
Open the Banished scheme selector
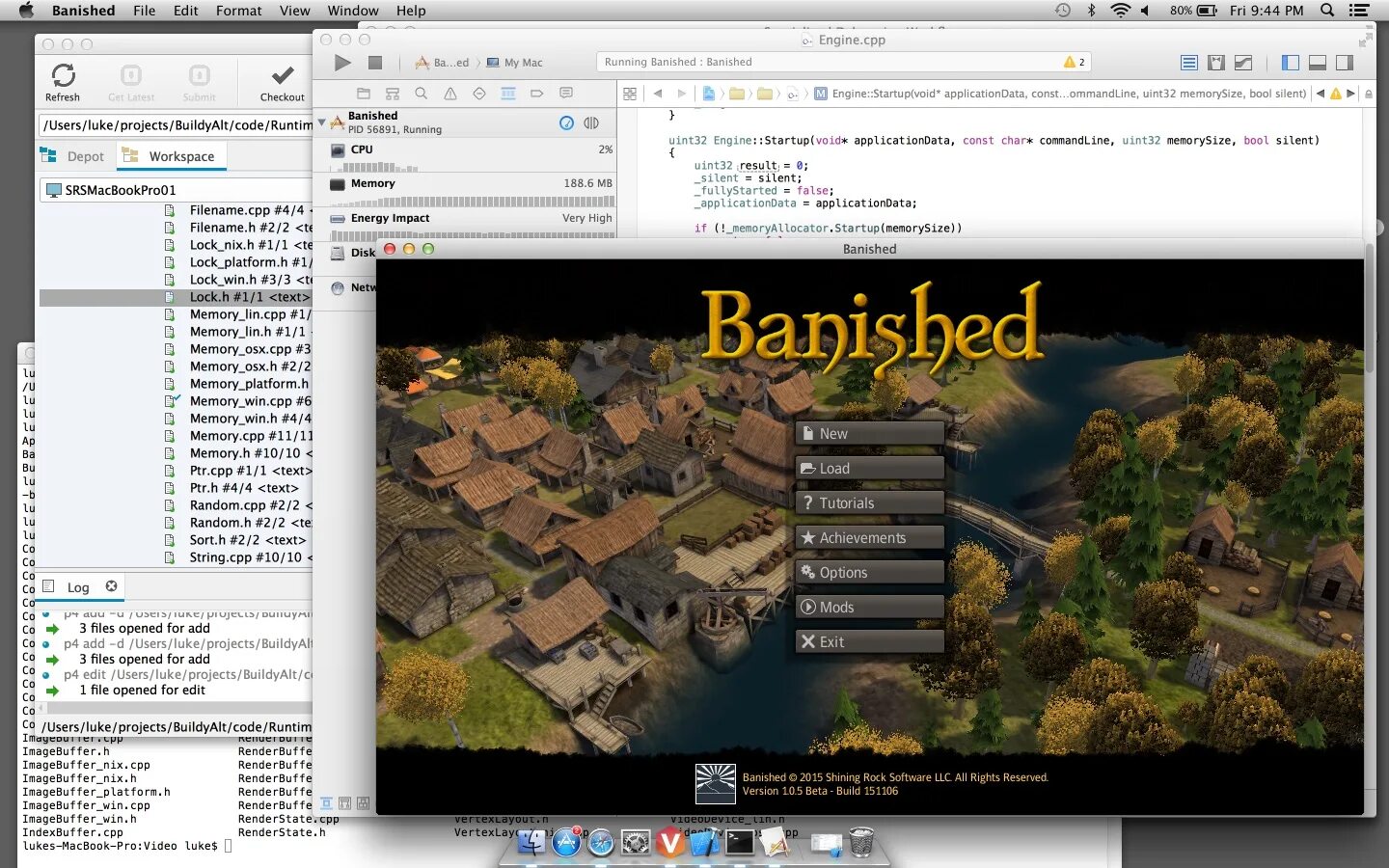point(443,63)
